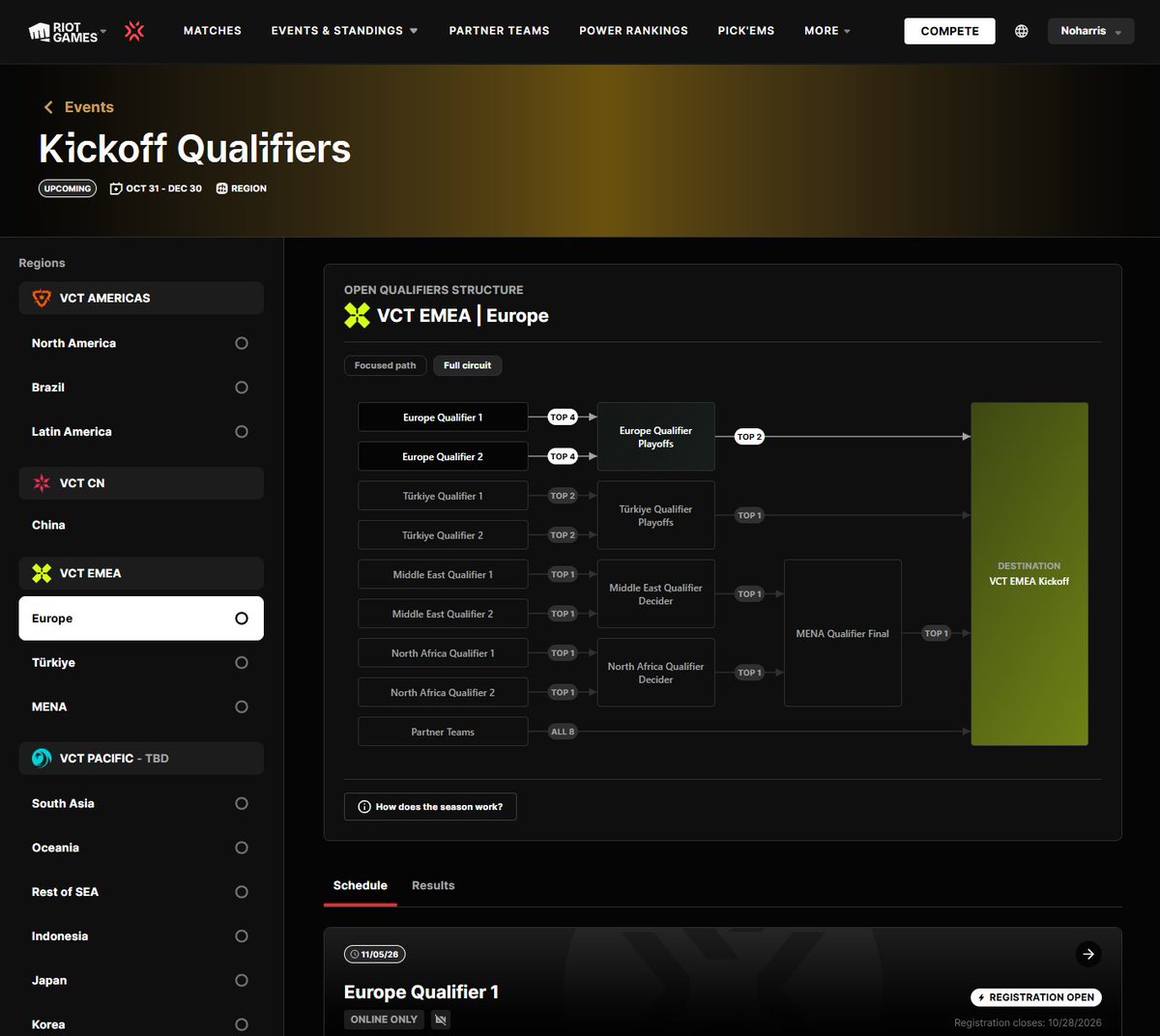Go to the Matches page
The height and width of the screenshot is (1036, 1160).
point(213,31)
